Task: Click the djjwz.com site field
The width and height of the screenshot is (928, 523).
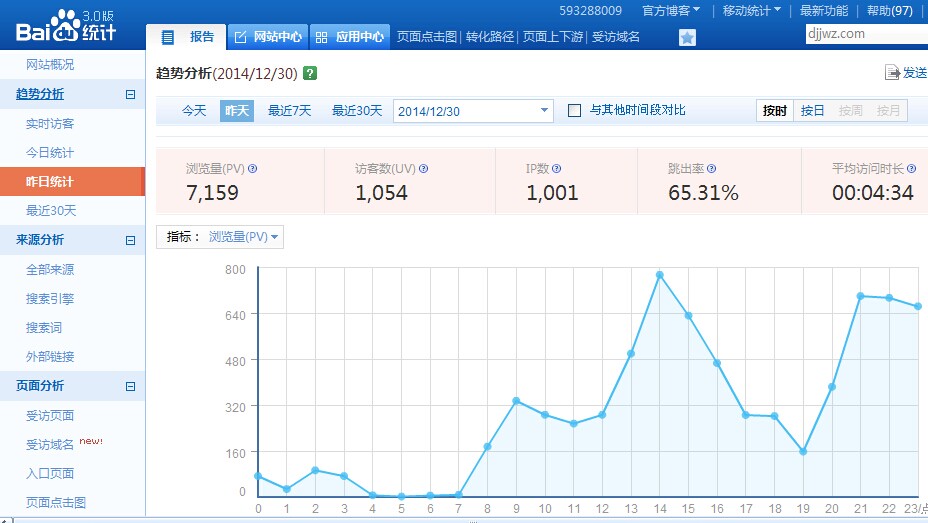Action: point(866,34)
